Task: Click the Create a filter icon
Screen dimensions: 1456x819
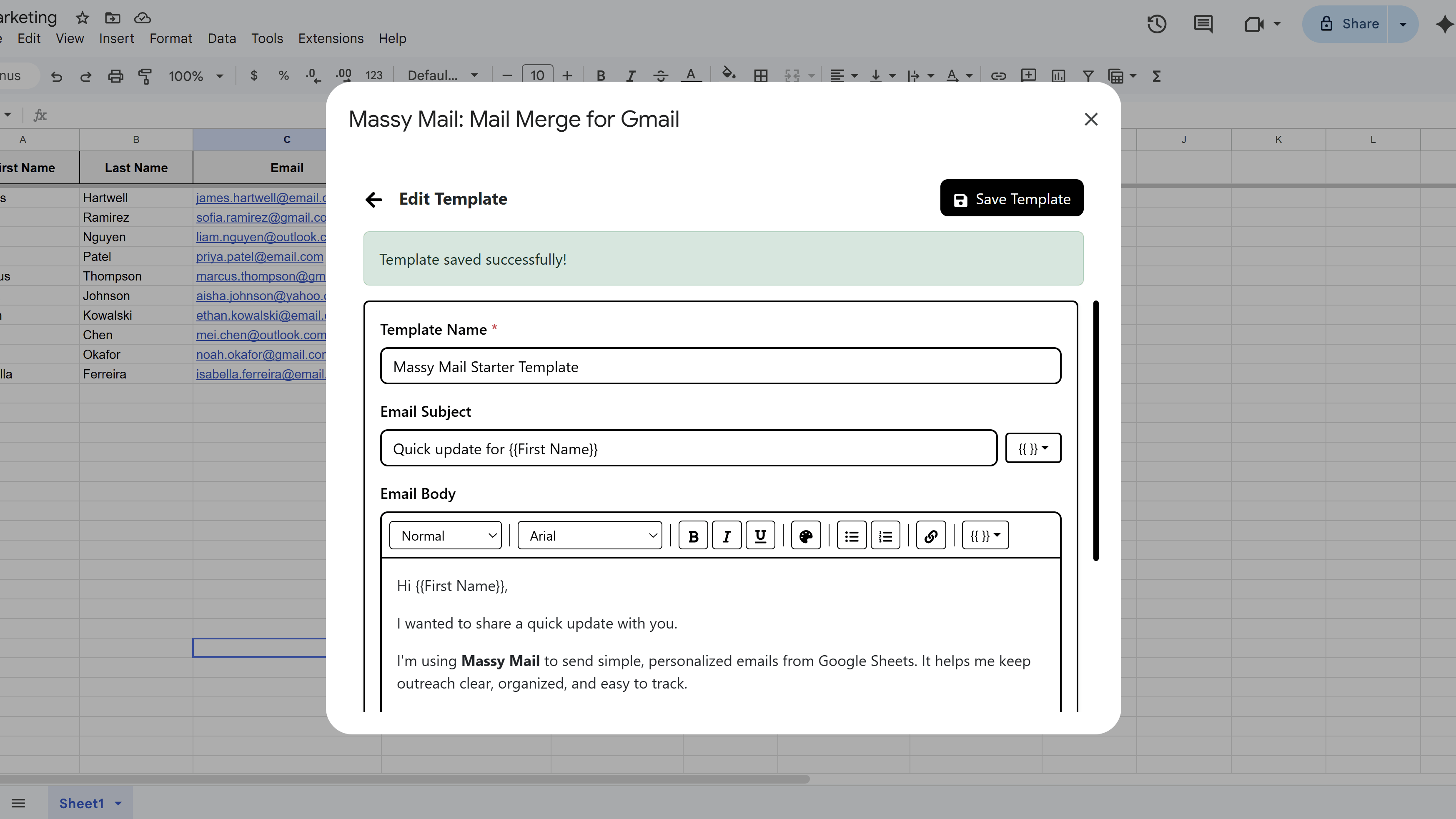Action: click(1088, 76)
